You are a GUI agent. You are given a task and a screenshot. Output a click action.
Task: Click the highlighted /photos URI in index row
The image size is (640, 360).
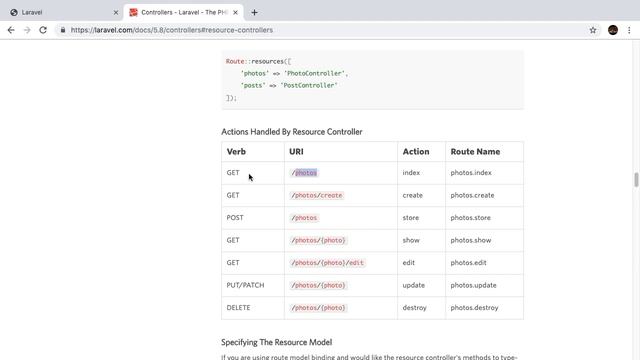pos(304,173)
